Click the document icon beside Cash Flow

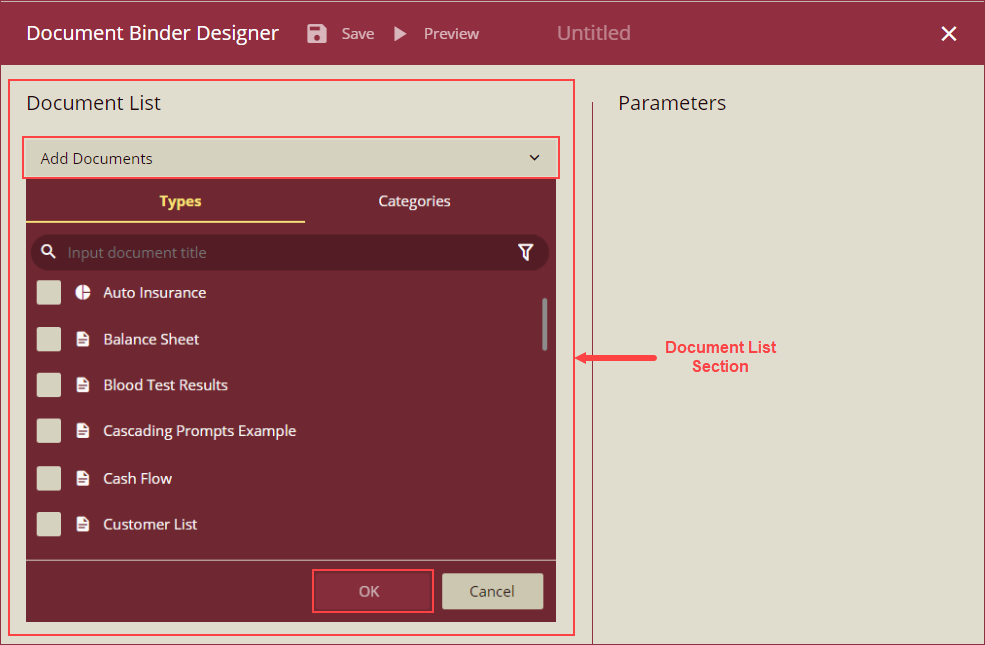tap(83, 478)
